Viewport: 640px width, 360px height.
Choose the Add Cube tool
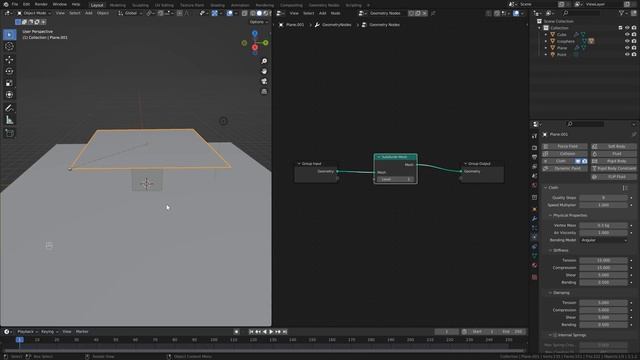(x=9, y=133)
